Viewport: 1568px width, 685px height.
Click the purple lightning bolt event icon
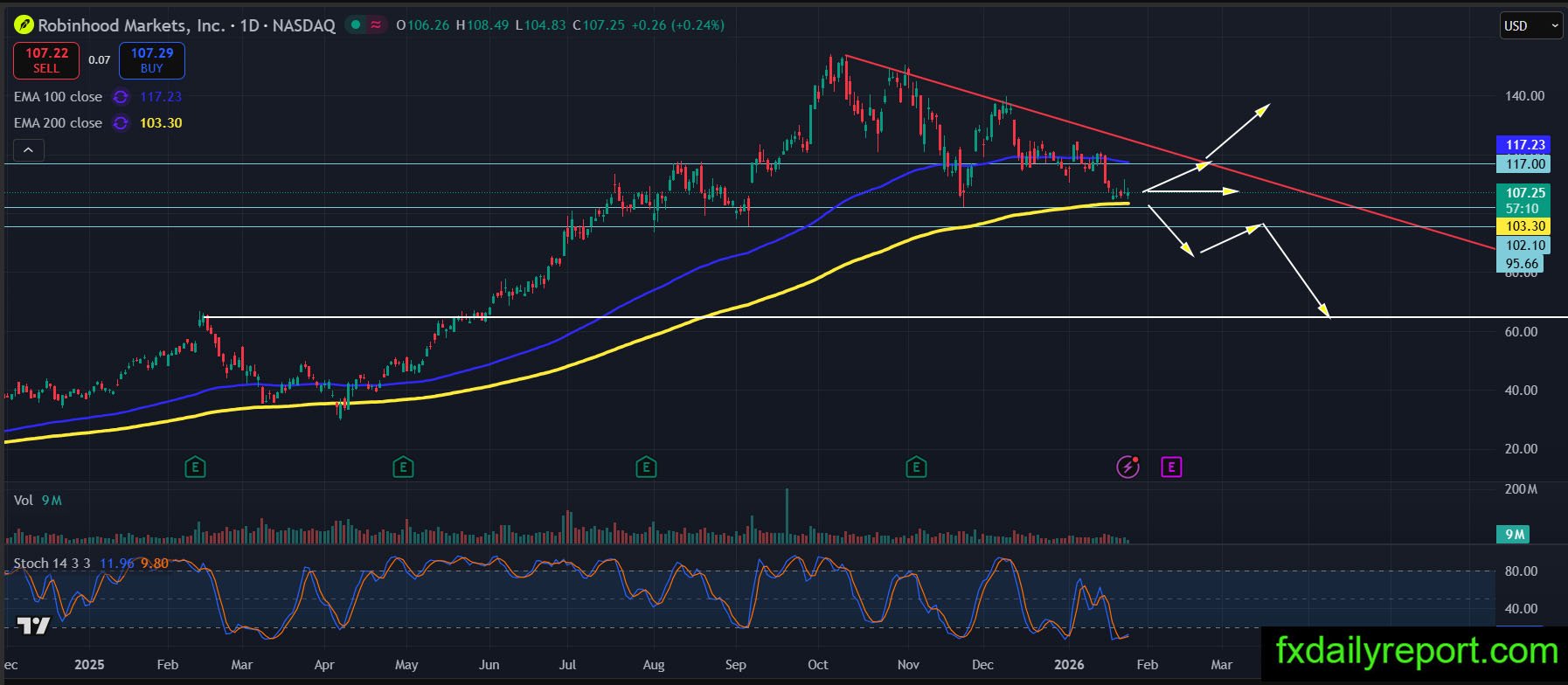pos(1128,467)
